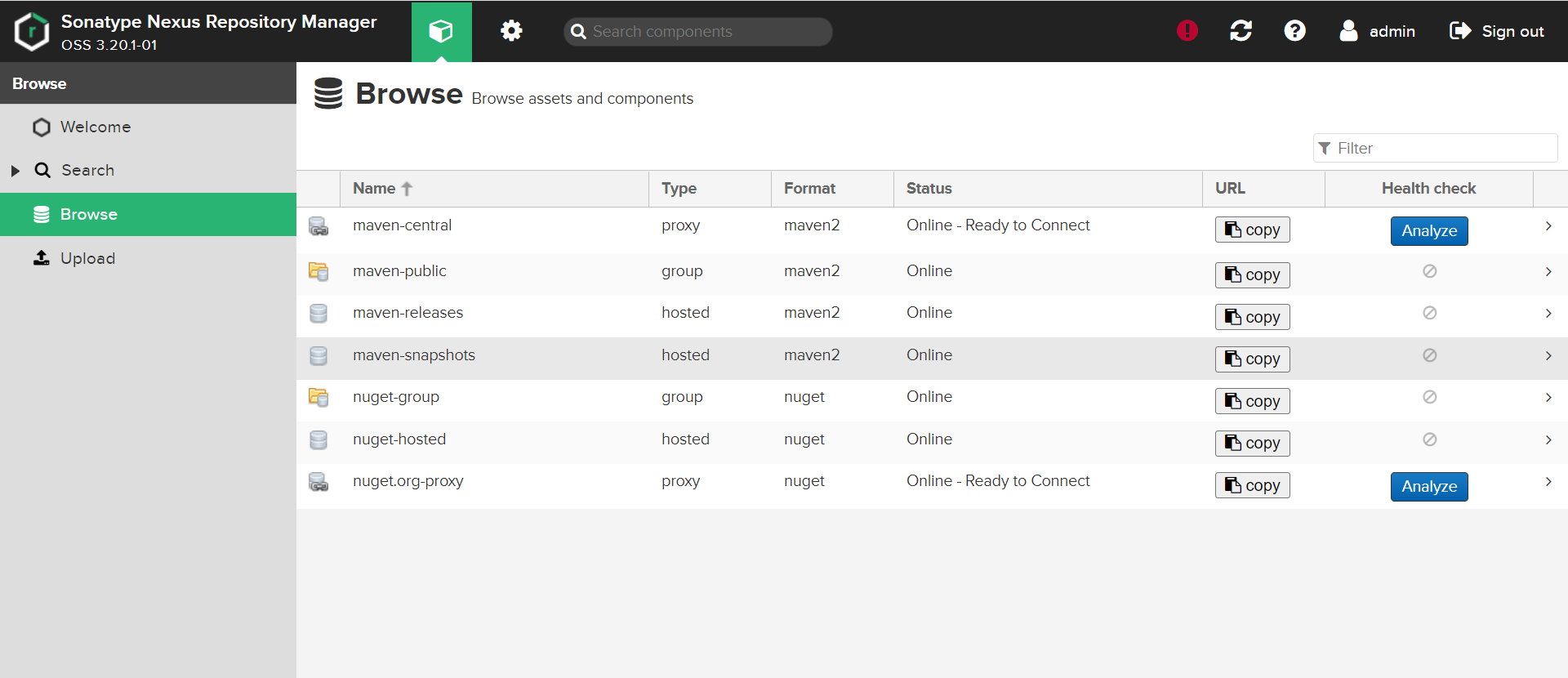Click the red system status alert icon
Viewport: 1568px width, 678px height.
[x=1187, y=31]
